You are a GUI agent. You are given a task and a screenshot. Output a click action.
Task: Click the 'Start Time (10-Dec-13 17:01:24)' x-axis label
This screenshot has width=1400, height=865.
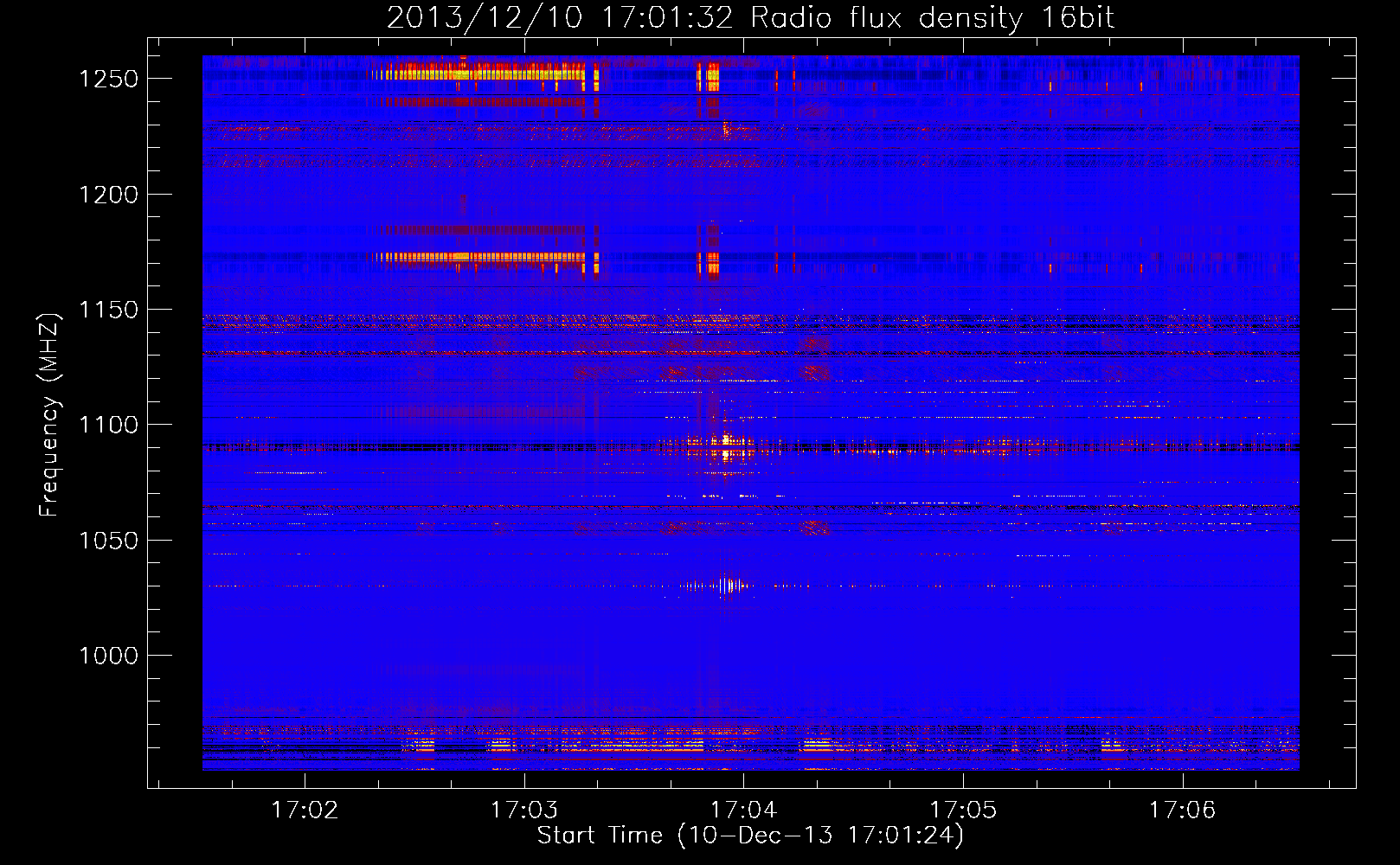pyautogui.click(x=750, y=836)
